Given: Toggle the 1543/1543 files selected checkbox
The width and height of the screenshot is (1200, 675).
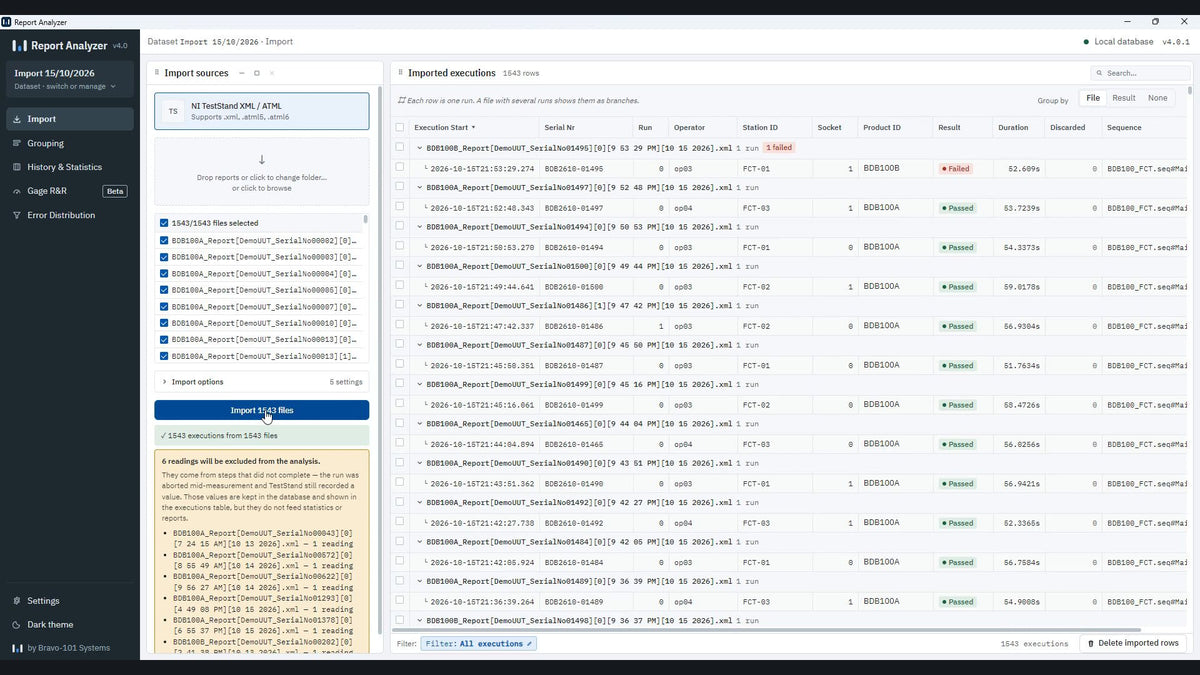Looking at the screenshot, I should [164, 223].
